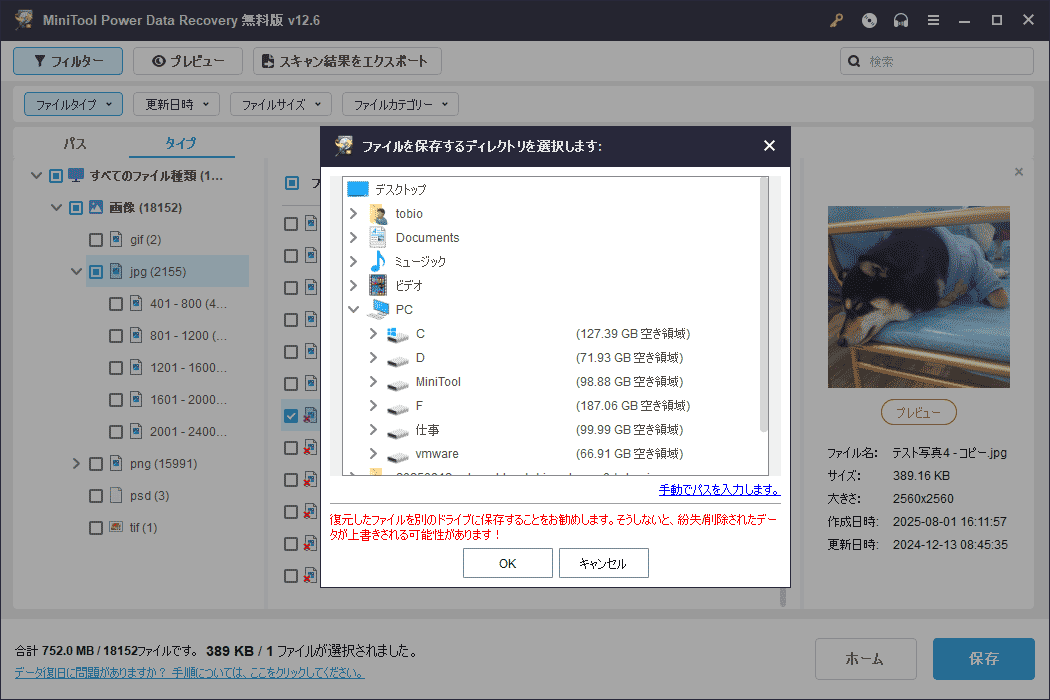The image size is (1050, 700).
Task: Open the 更新日時 filter dropdown
Action: click(177, 104)
